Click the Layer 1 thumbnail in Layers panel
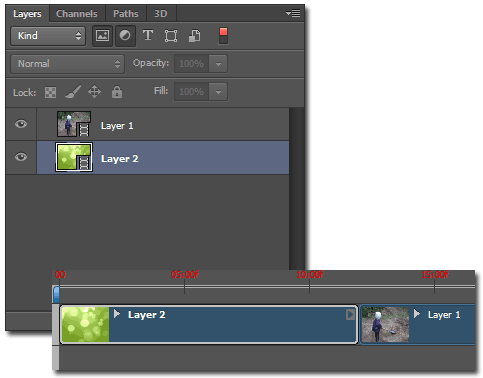 pos(74,124)
